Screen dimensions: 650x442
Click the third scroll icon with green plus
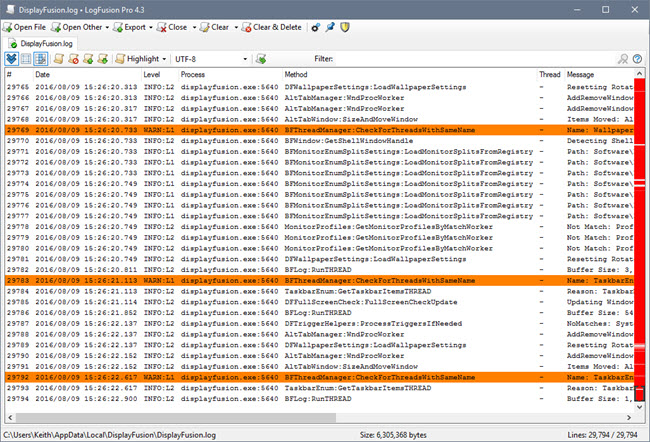click(88, 59)
